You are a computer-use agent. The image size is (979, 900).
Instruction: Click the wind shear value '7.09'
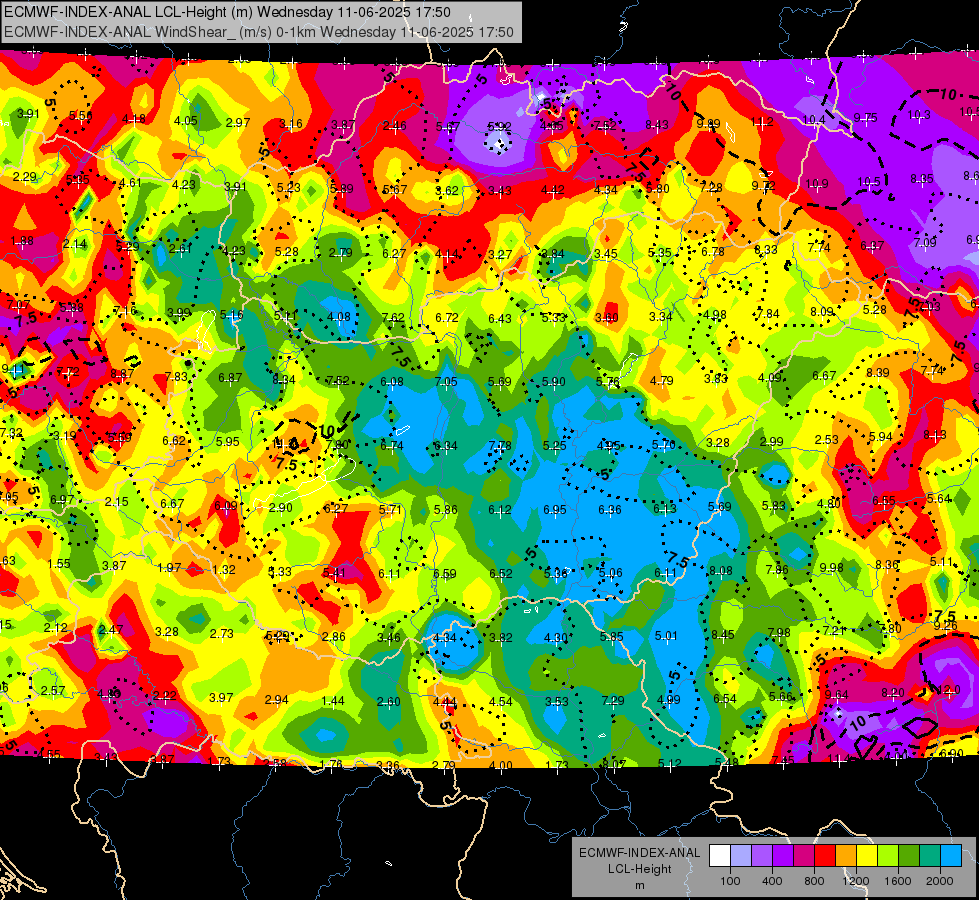coord(925,242)
